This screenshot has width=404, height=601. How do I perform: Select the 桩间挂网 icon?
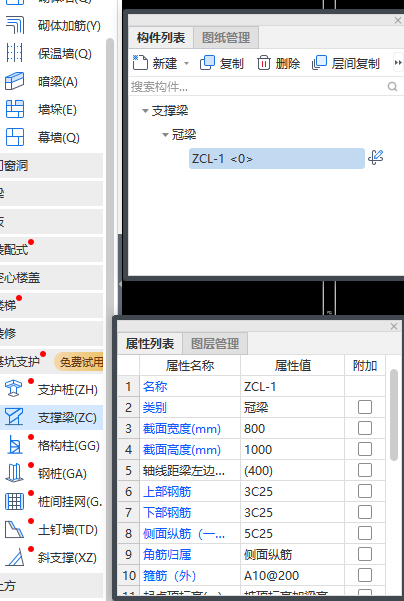[x=14, y=501]
